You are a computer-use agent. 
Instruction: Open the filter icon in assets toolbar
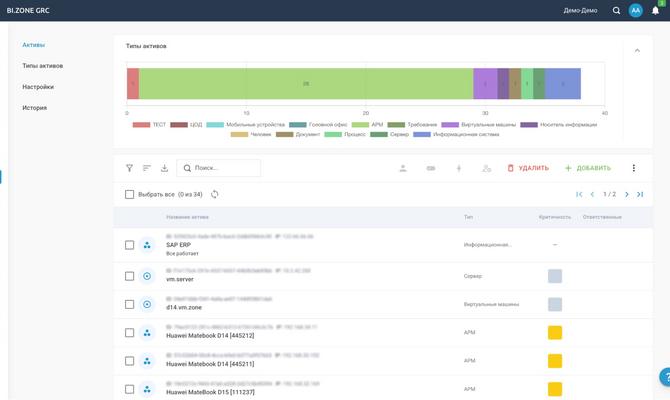tap(129, 168)
